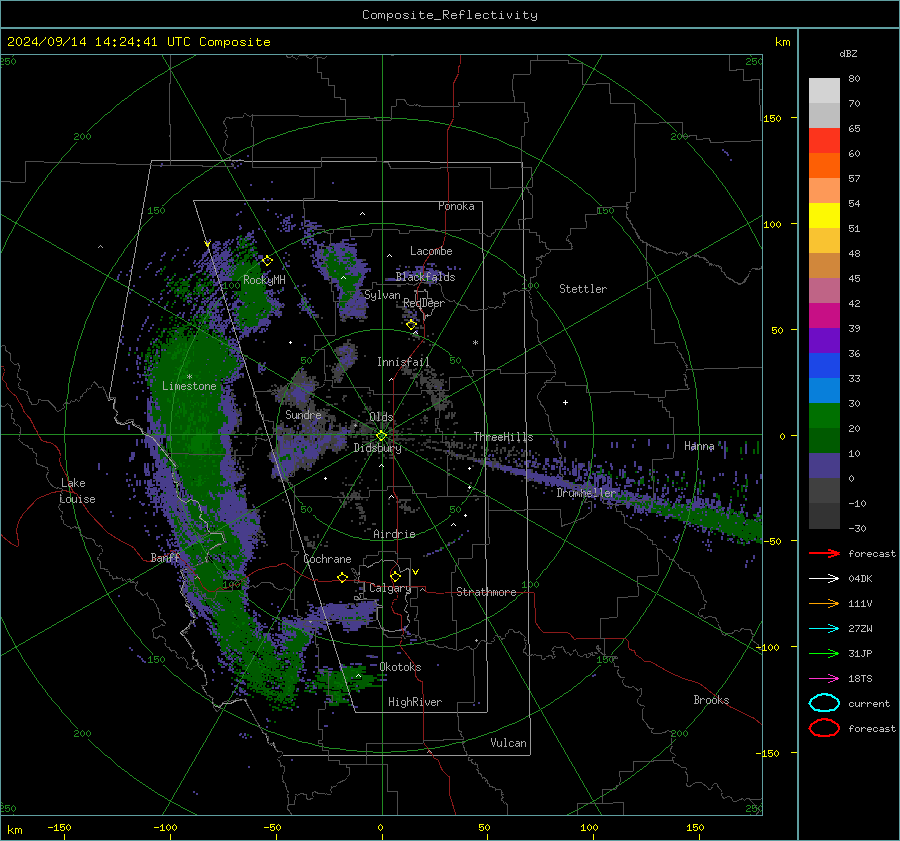Select the bright yellow 54–51 dBZ swatch
This screenshot has height=841, width=900.
(x=824, y=216)
